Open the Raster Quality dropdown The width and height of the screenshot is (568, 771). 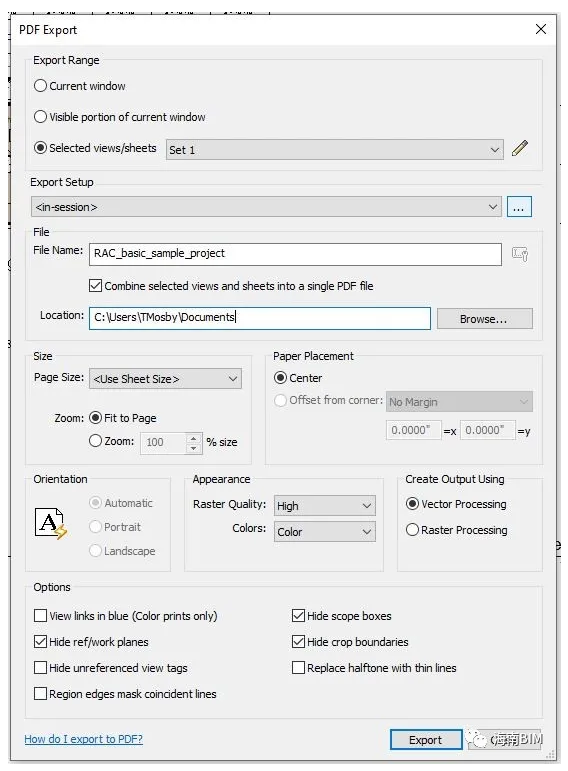tap(325, 505)
